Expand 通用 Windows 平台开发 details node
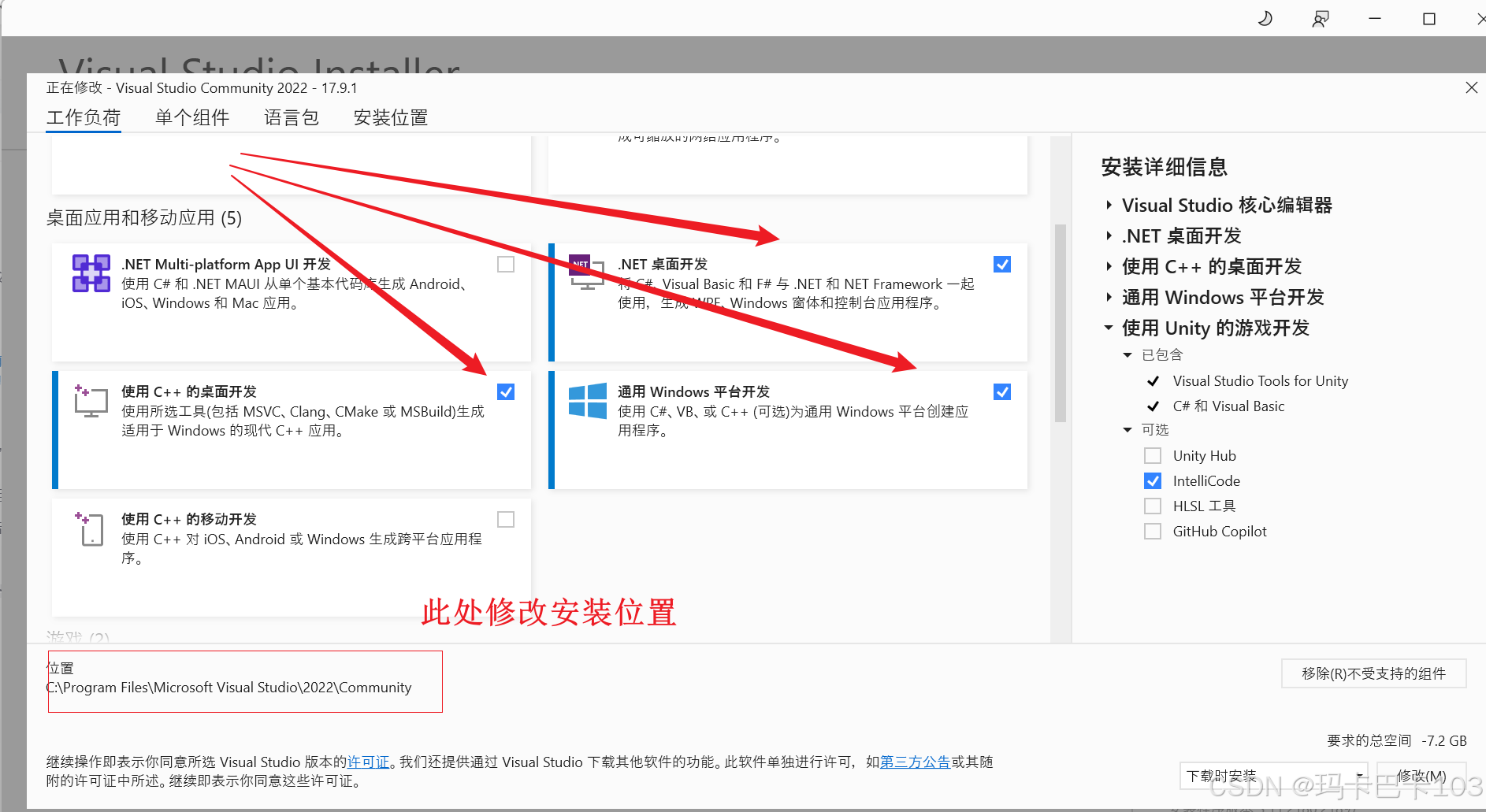 click(x=1109, y=298)
